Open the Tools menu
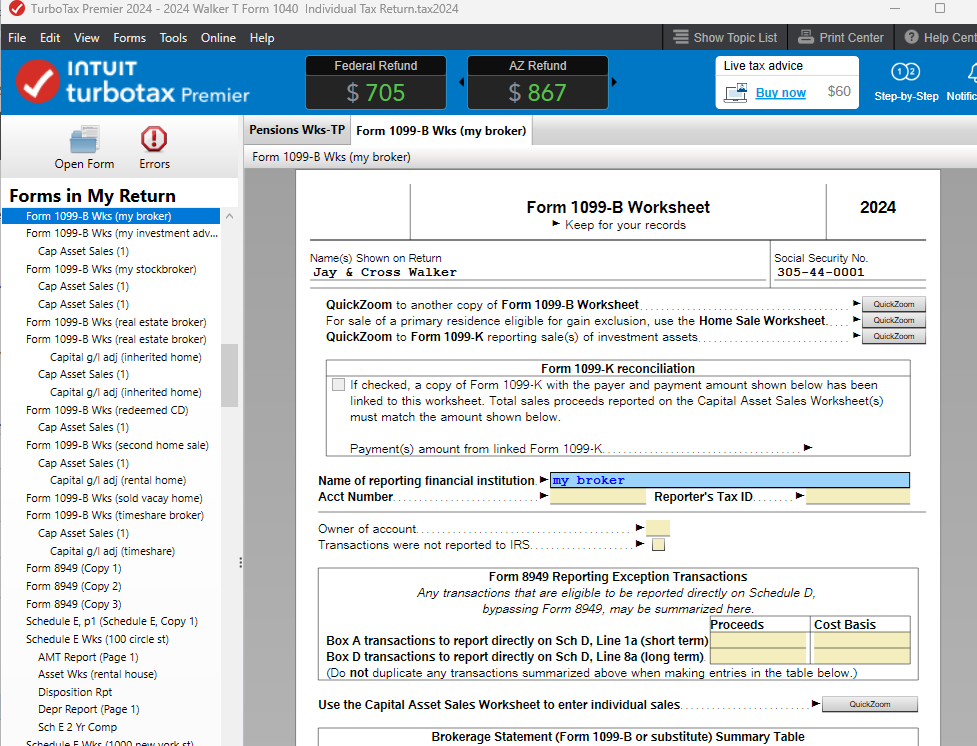 tap(173, 37)
